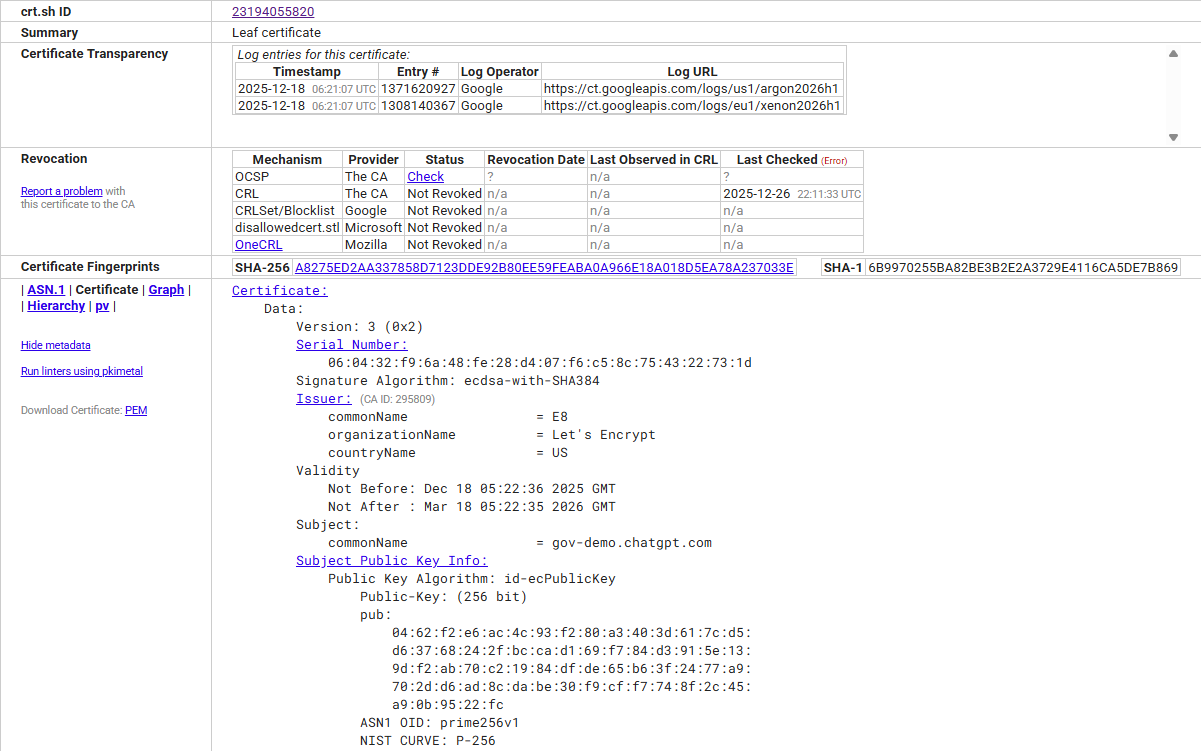1201x751 pixels.
Task: Open the Issuer details link
Action: (322, 398)
